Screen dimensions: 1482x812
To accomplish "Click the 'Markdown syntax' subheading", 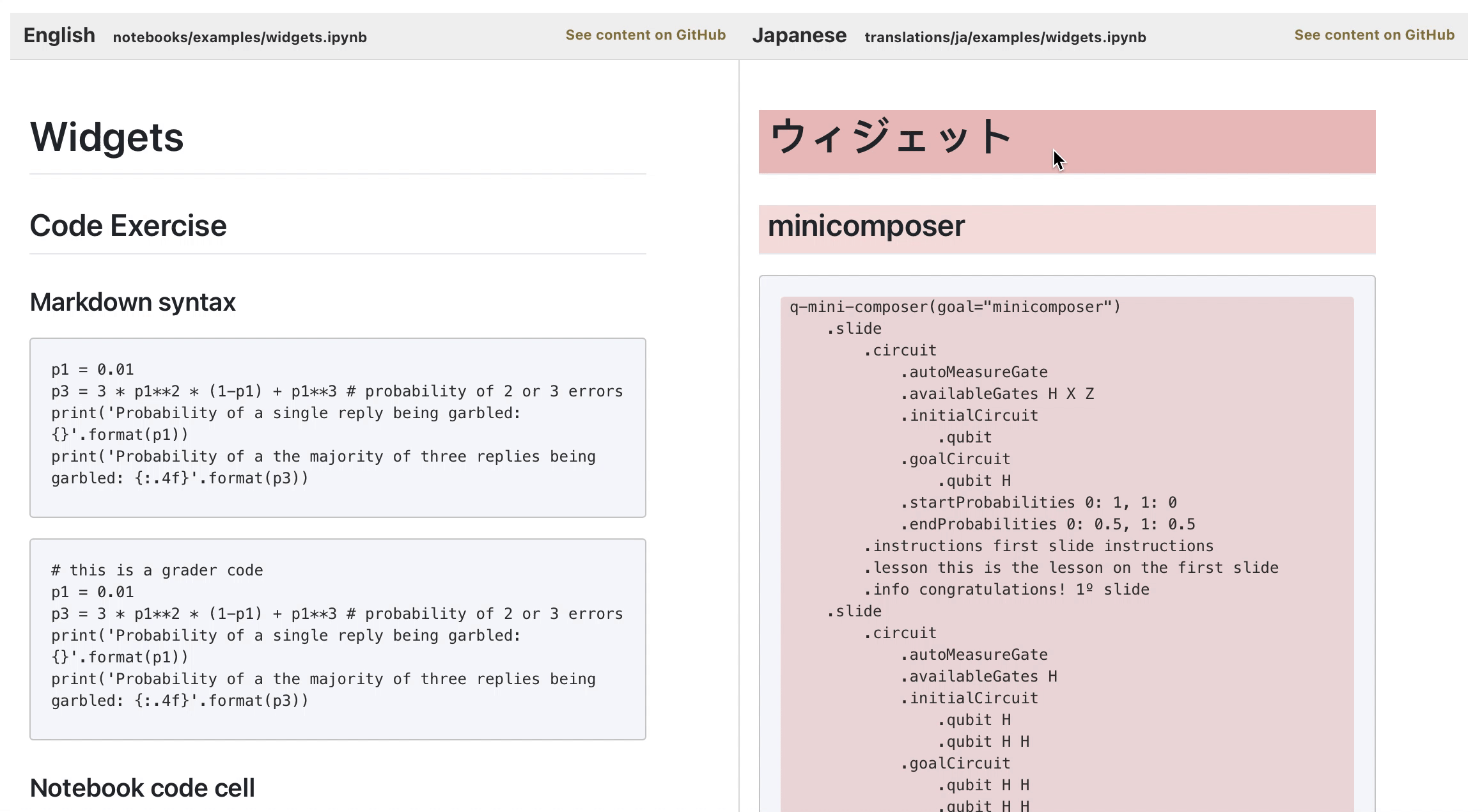I will click(133, 302).
